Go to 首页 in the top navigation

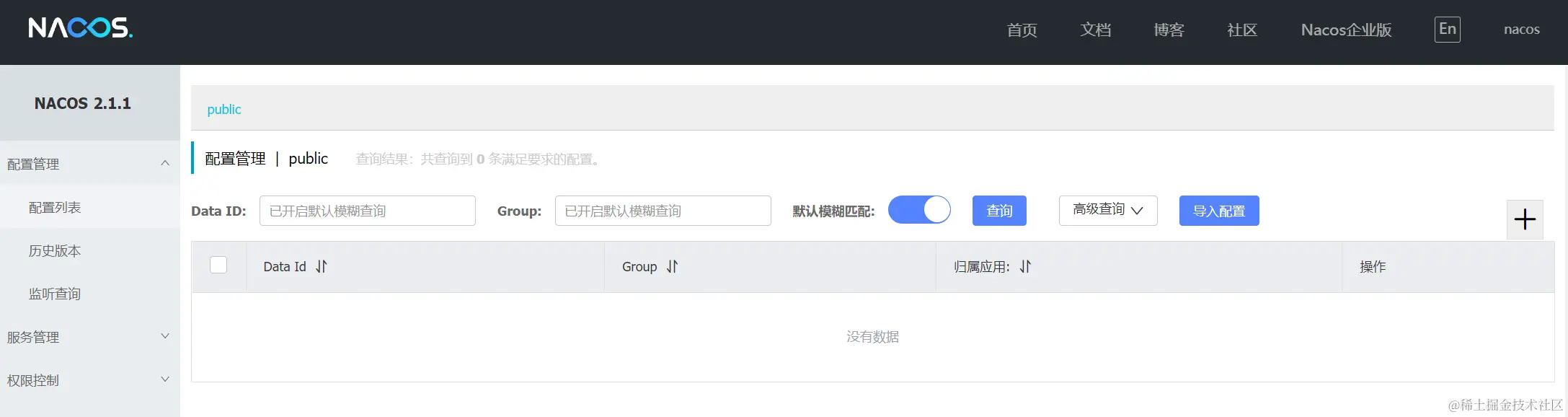point(1022,30)
